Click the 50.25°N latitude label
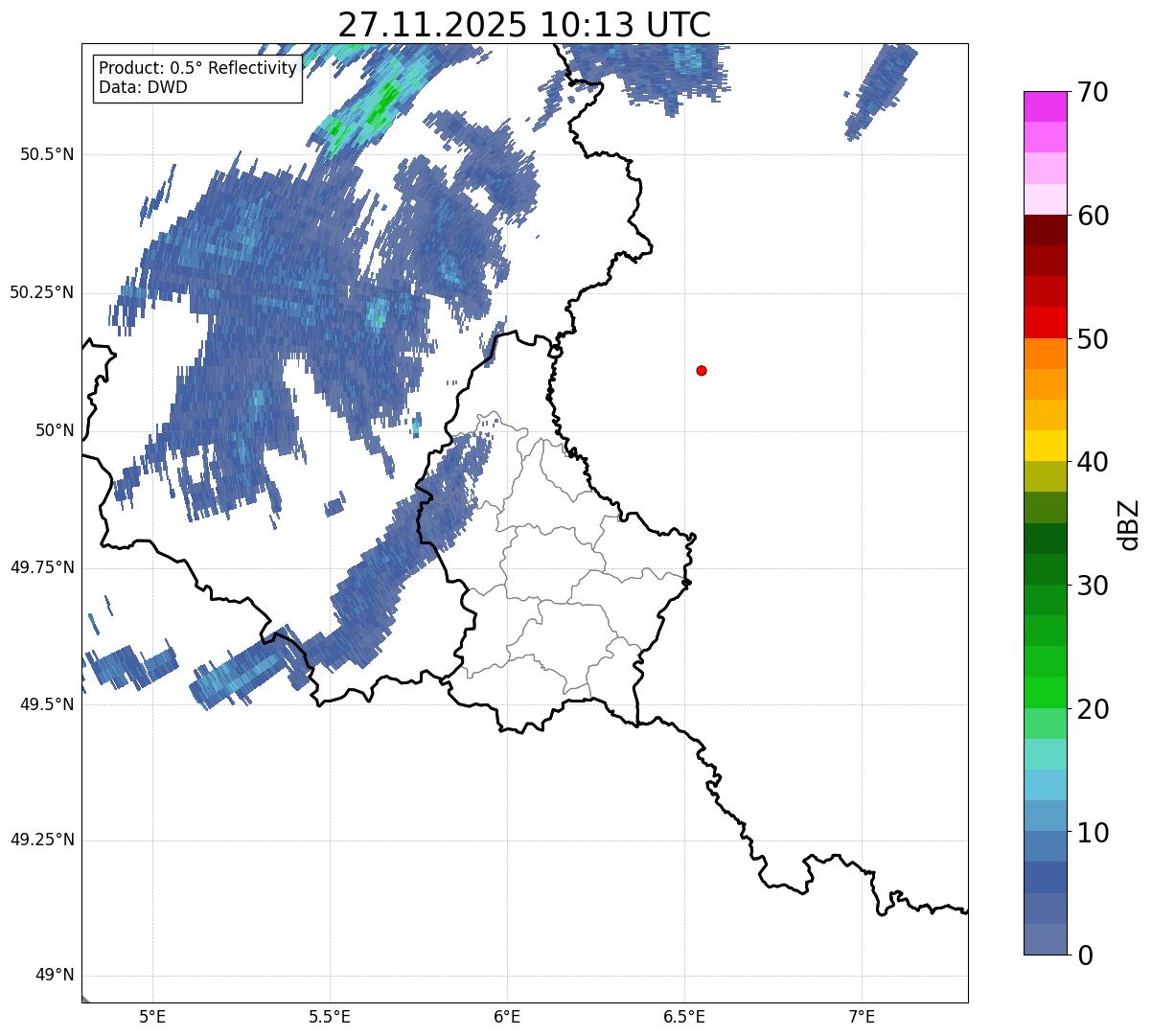The image size is (1152, 1036). coord(42,292)
